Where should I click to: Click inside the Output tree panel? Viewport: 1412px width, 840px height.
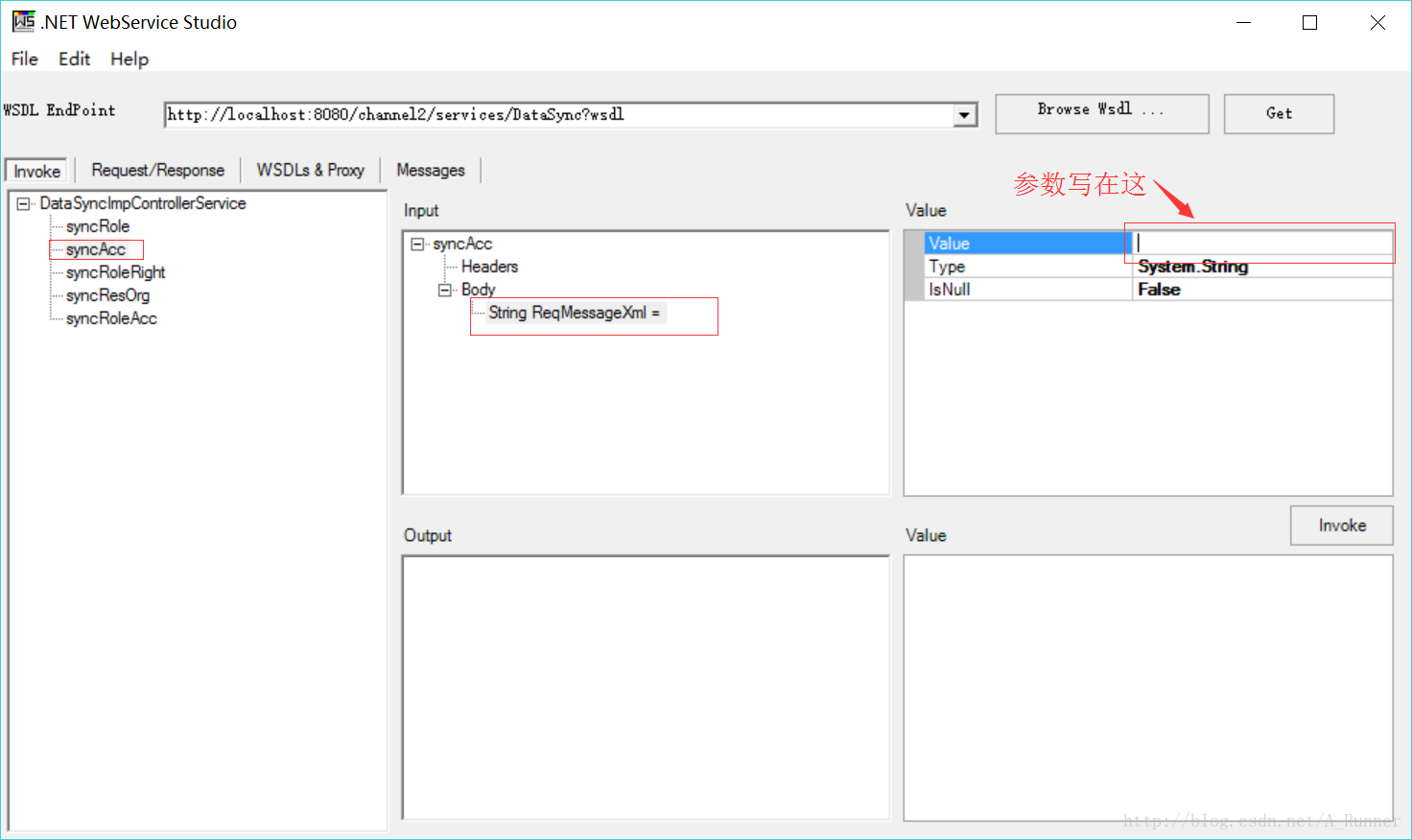[x=646, y=688]
